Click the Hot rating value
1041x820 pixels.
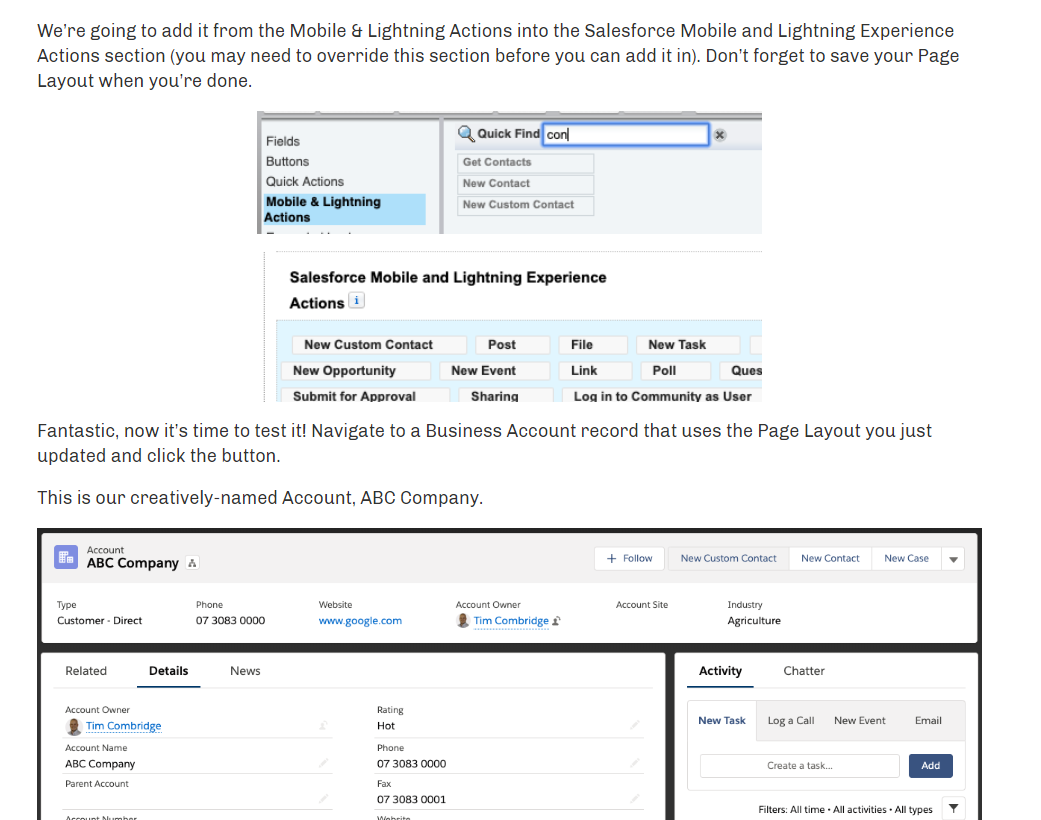click(386, 726)
